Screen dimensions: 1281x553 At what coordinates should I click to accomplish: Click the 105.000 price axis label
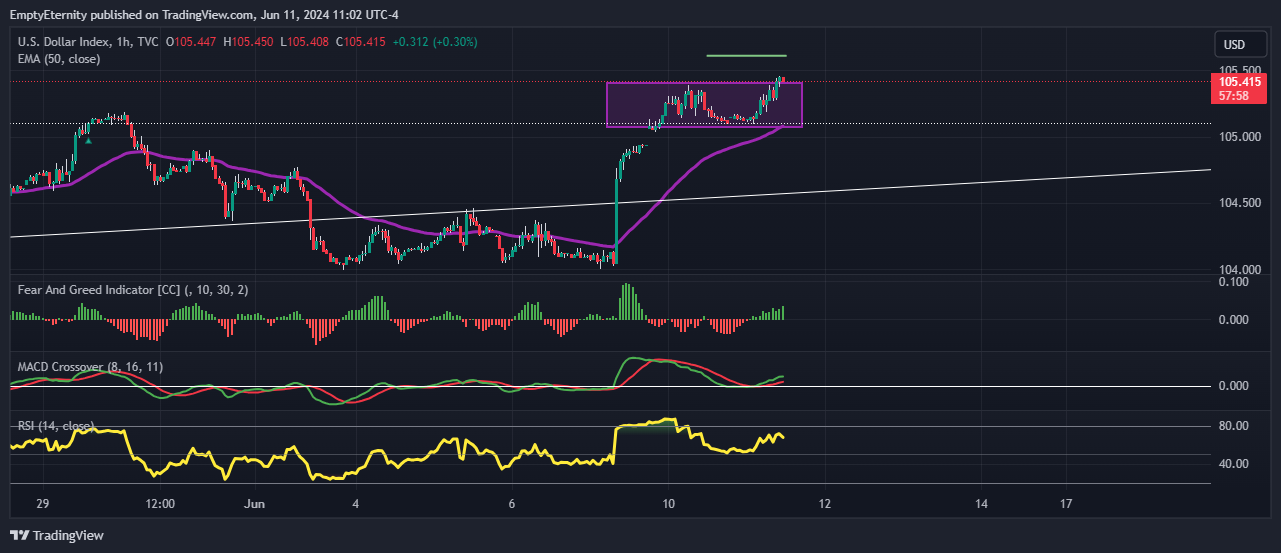click(1238, 136)
